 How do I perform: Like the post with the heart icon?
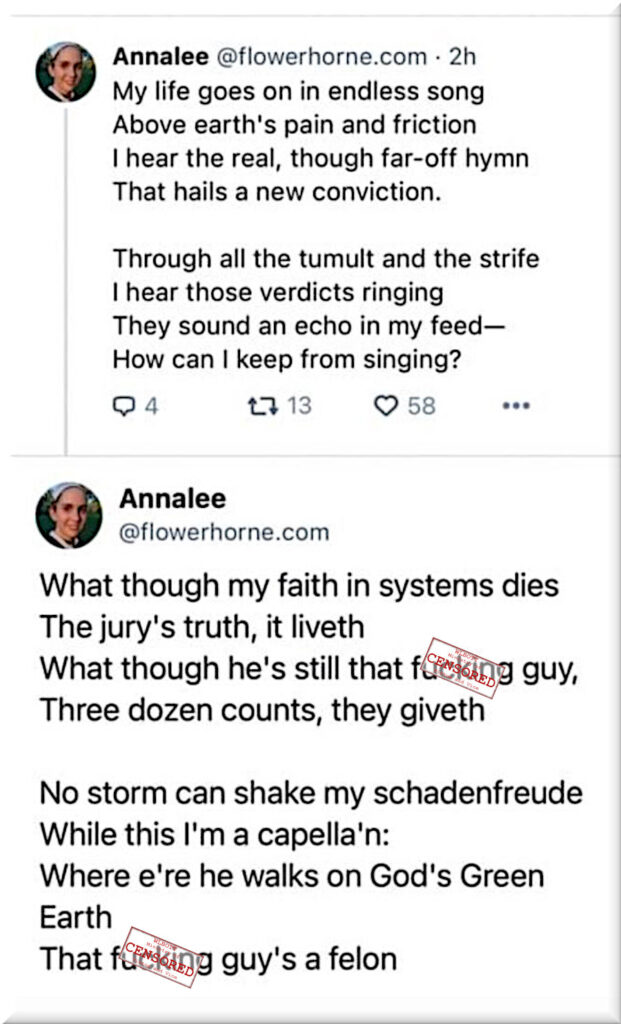385,405
